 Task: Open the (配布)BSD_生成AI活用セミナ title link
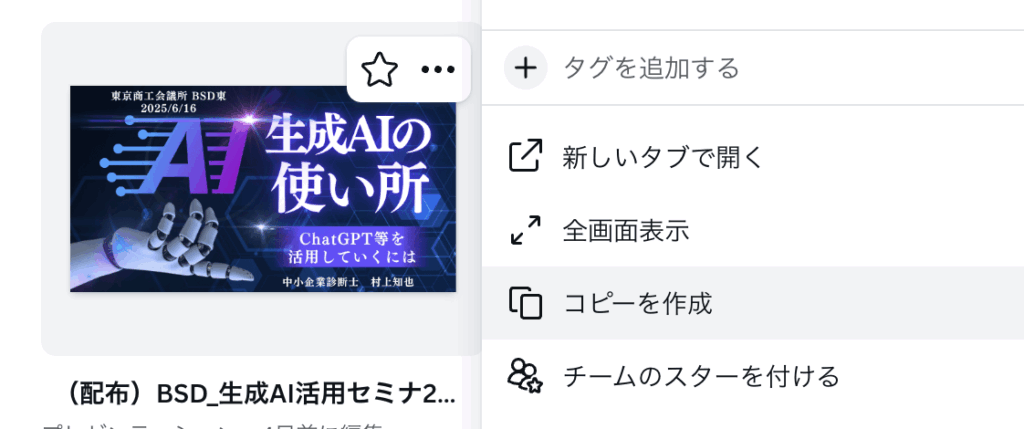click(254, 394)
